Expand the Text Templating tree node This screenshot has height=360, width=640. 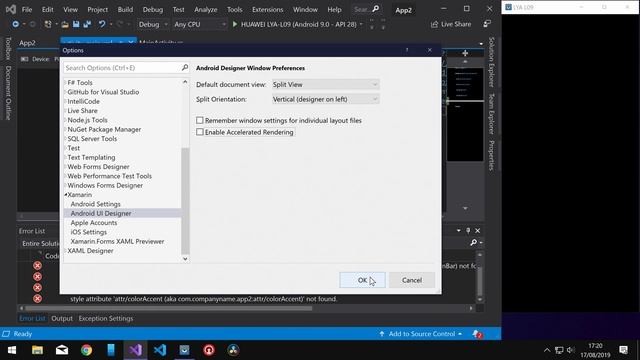click(66, 157)
